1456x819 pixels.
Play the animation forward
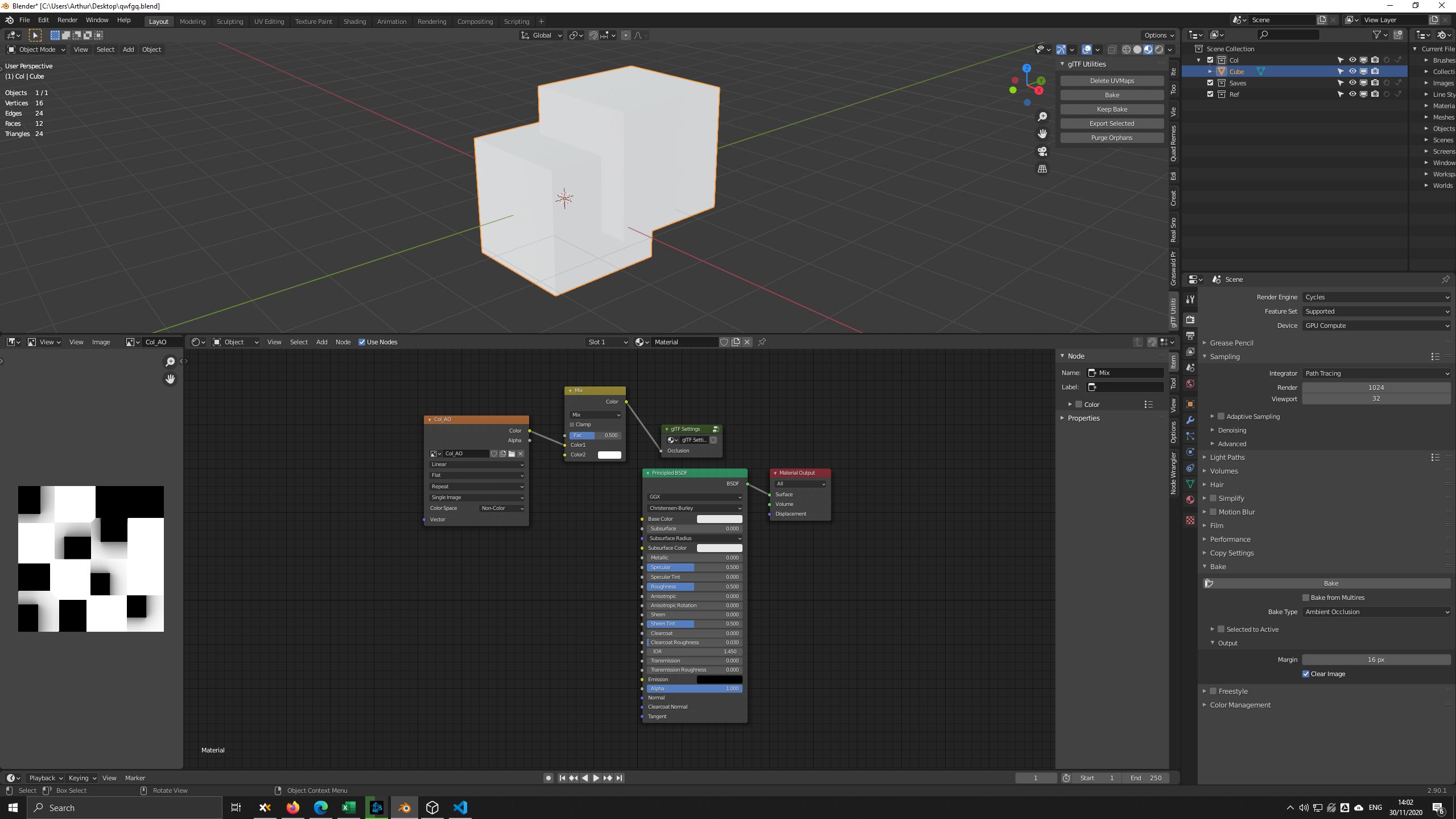tap(596, 778)
